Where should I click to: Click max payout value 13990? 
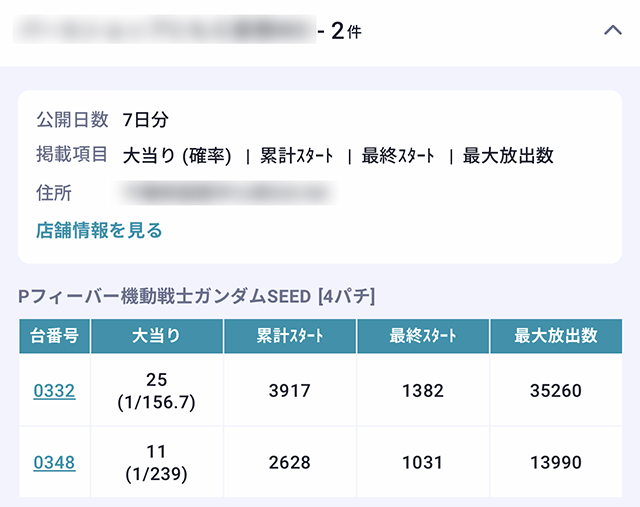(x=556, y=462)
